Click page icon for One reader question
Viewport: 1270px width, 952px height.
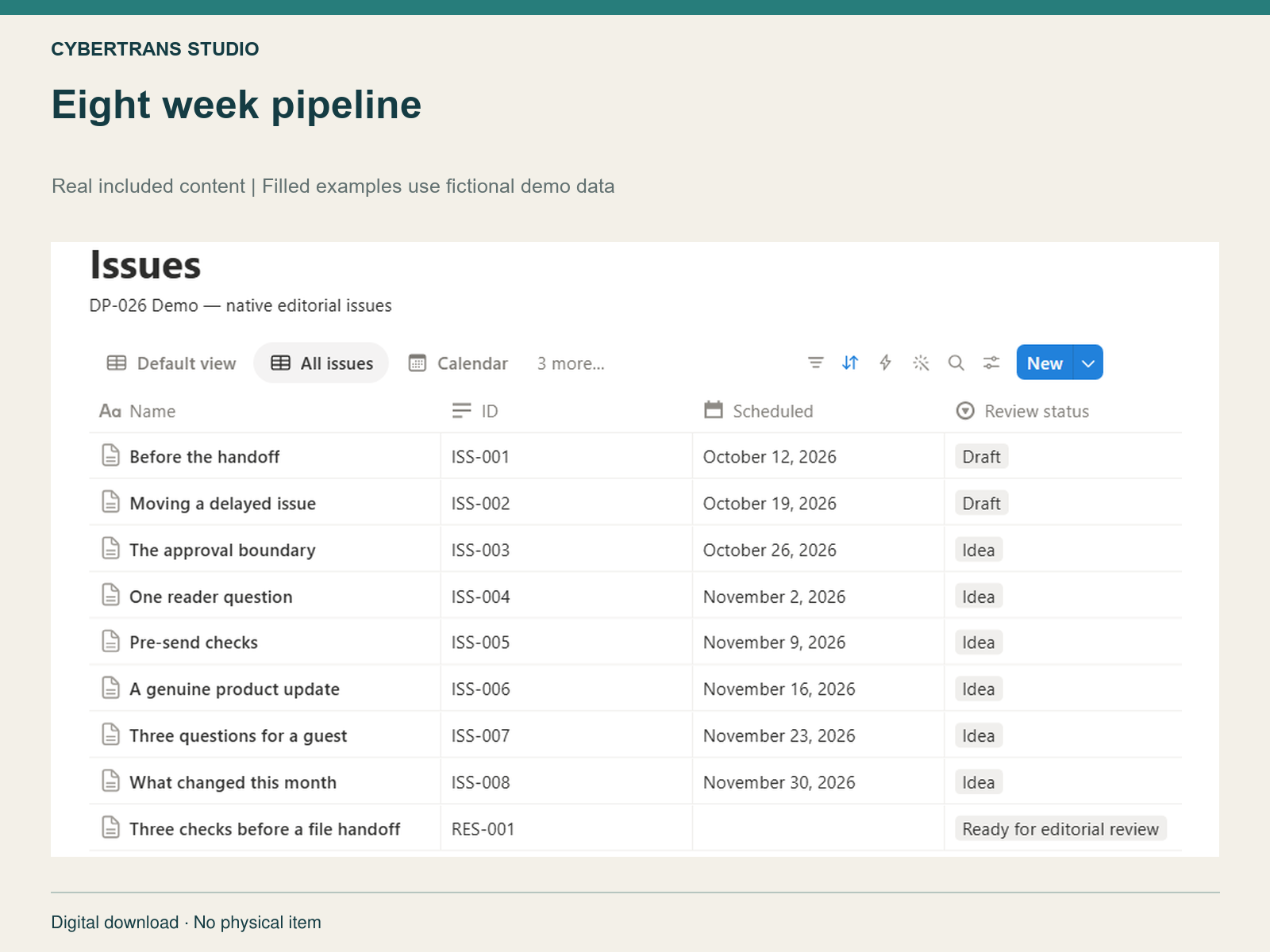coord(111,595)
